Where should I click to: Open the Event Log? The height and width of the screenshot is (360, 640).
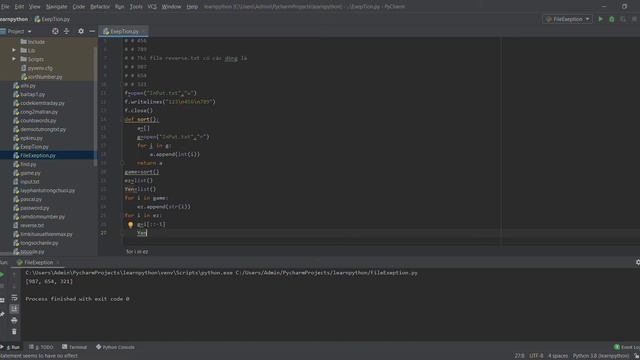pos(628,347)
